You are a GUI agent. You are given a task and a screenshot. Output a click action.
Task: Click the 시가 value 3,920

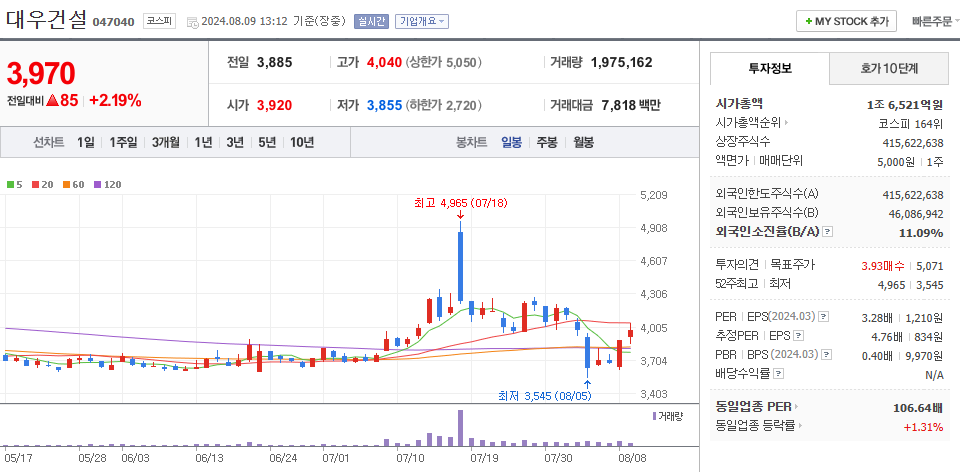pos(274,105)
